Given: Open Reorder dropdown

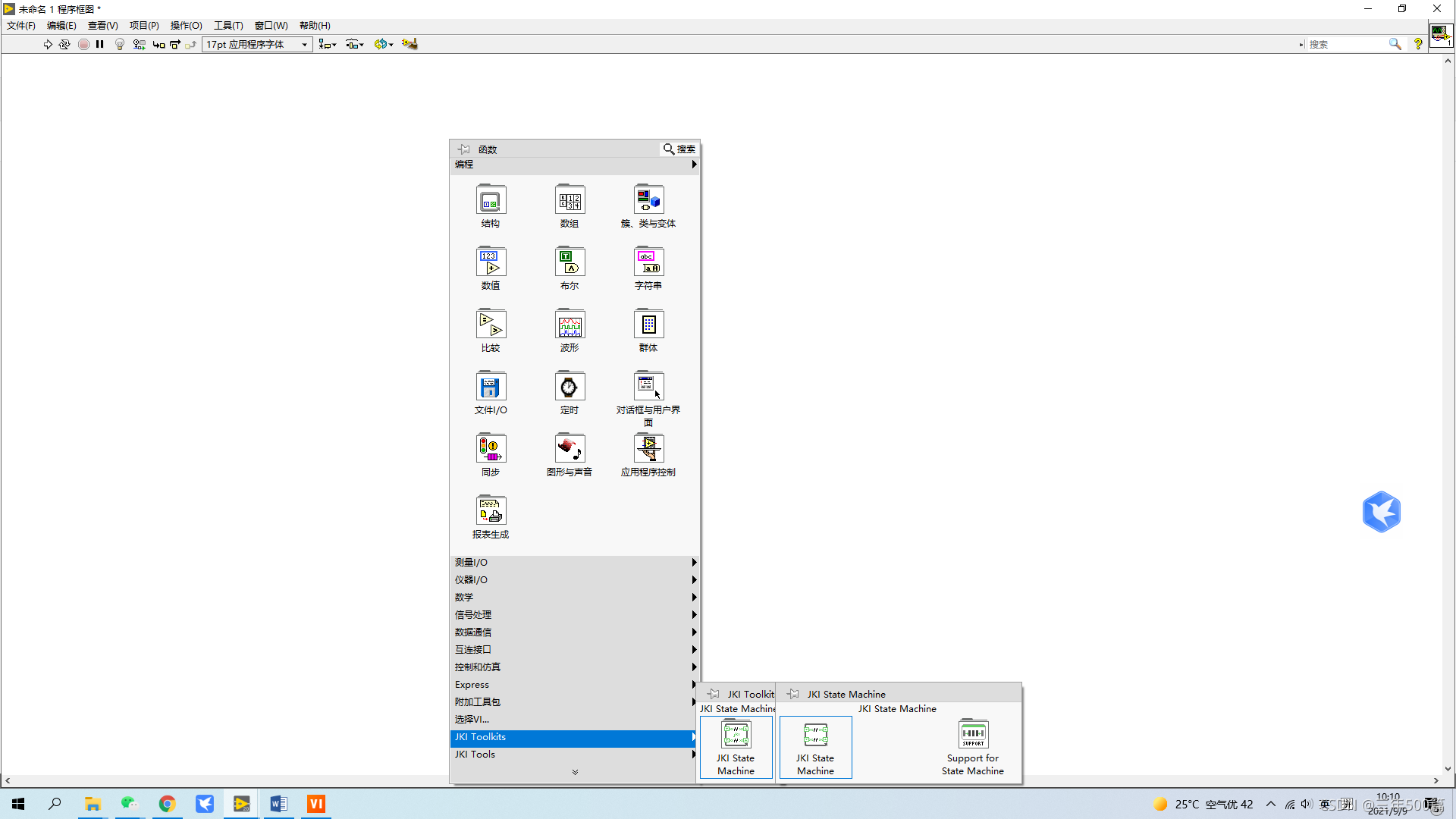Looking at the screenshot, I should (384, 45).
